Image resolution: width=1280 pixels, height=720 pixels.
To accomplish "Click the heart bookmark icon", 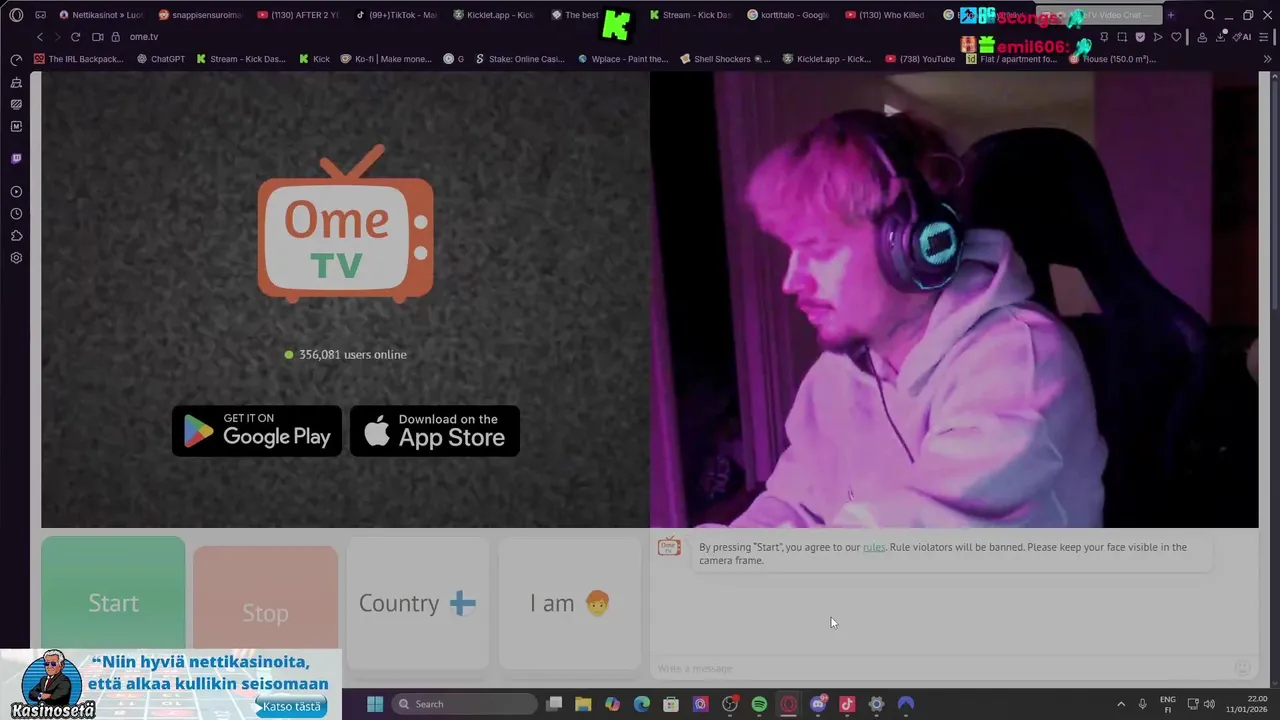I will tap(1176, 37).
